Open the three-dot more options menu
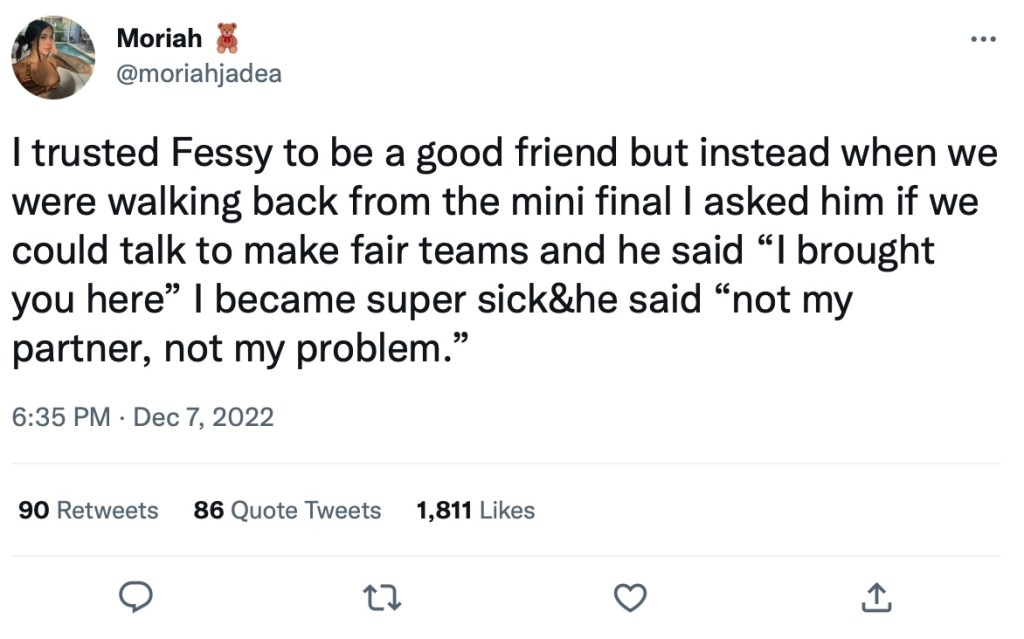 [x=983, y=39]
